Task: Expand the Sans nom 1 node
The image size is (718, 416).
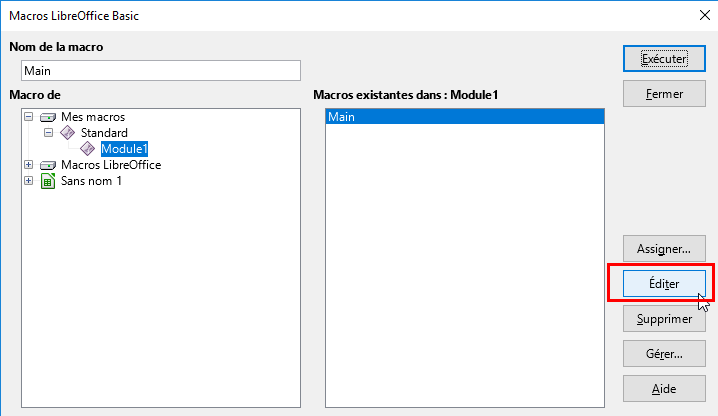Action: coord(28,181)
